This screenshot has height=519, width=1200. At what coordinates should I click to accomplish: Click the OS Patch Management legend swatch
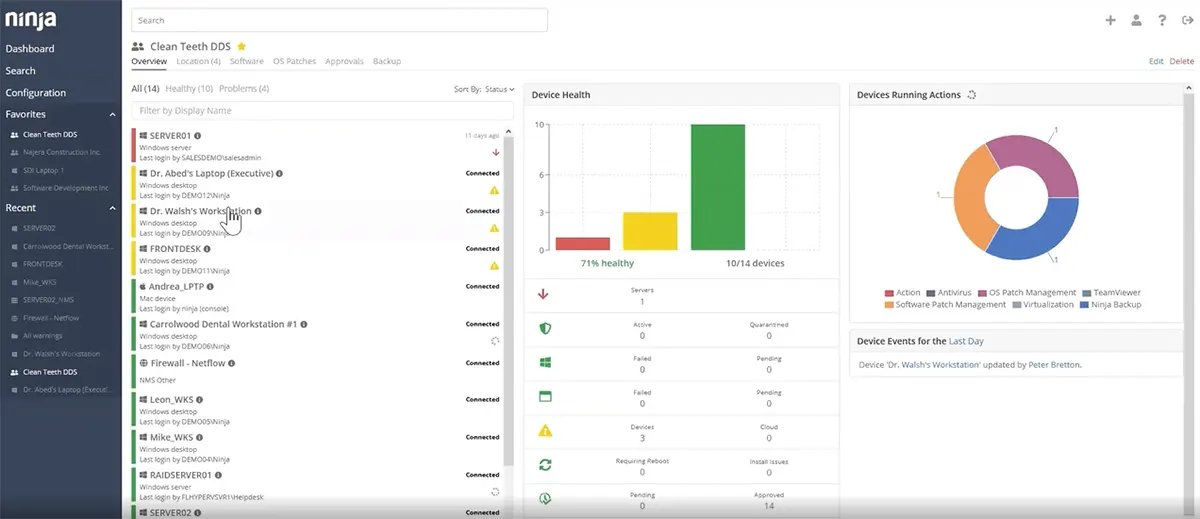(x=983, y=292)
